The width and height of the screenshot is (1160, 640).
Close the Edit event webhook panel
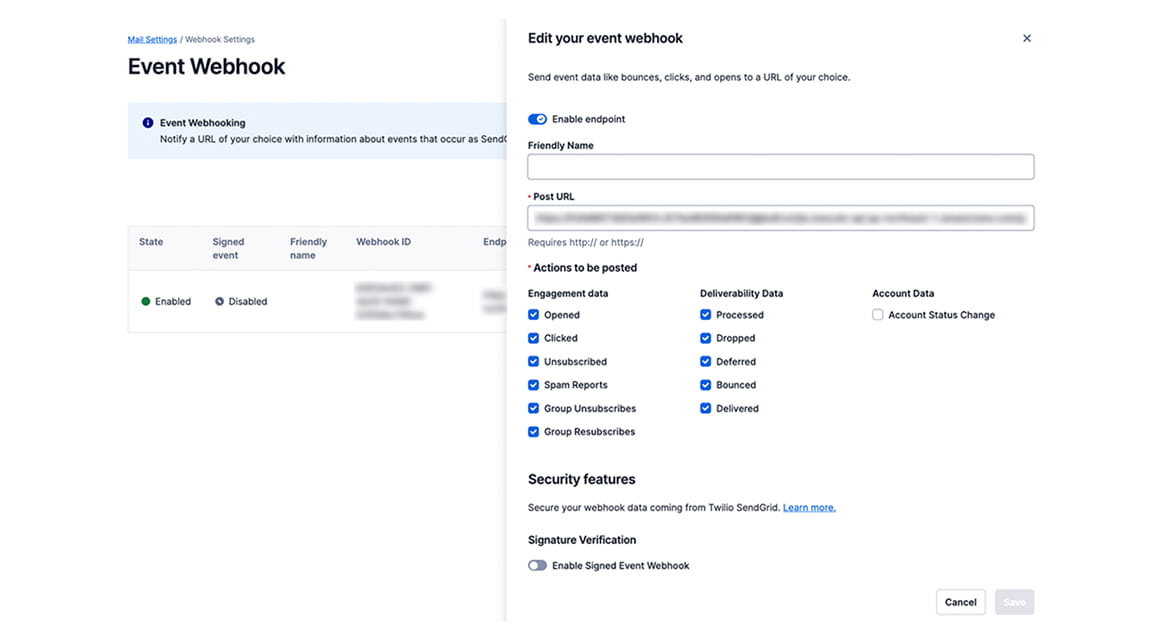(1026, 39)
